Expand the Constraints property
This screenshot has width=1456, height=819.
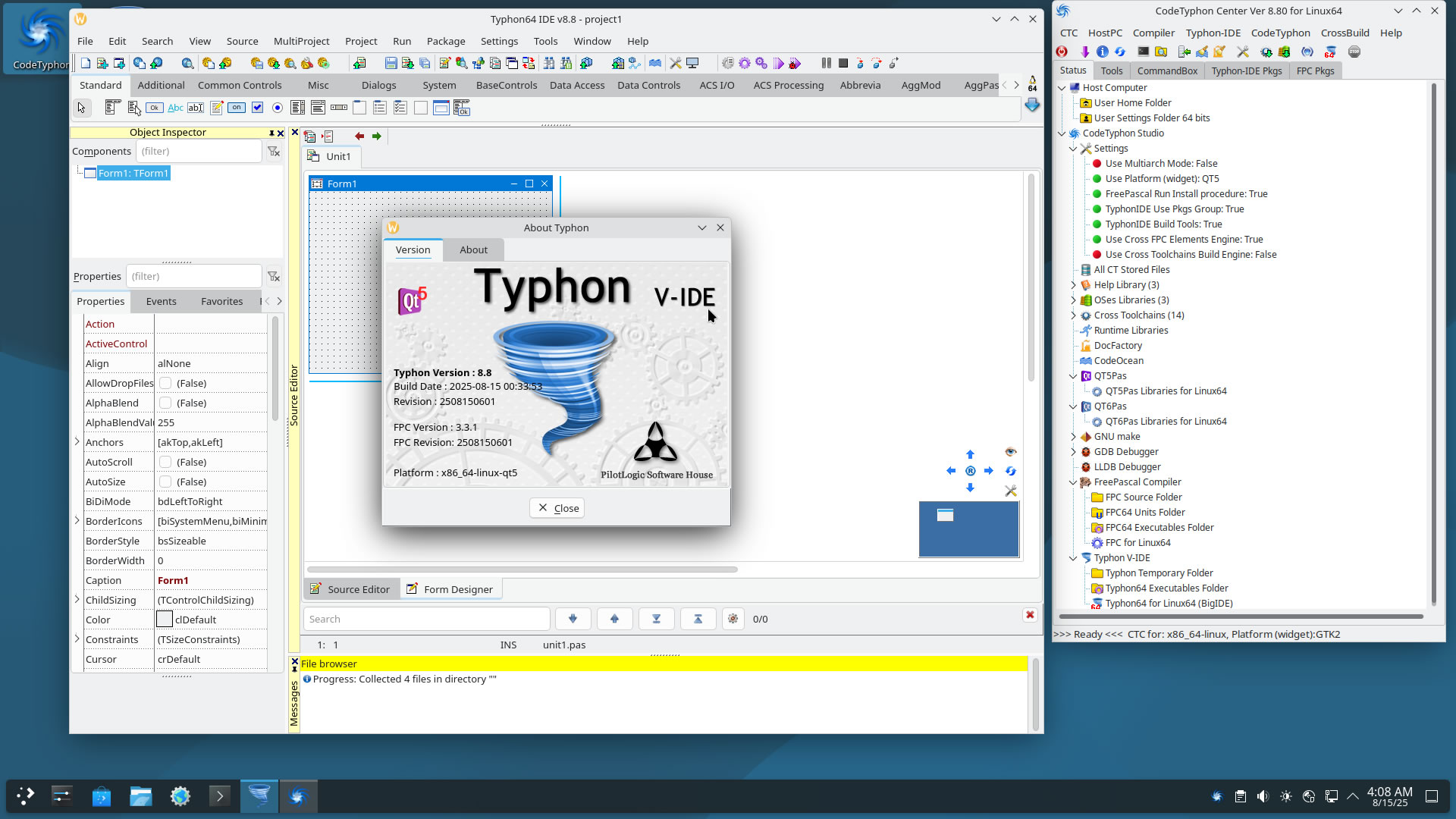click(77, 639)
